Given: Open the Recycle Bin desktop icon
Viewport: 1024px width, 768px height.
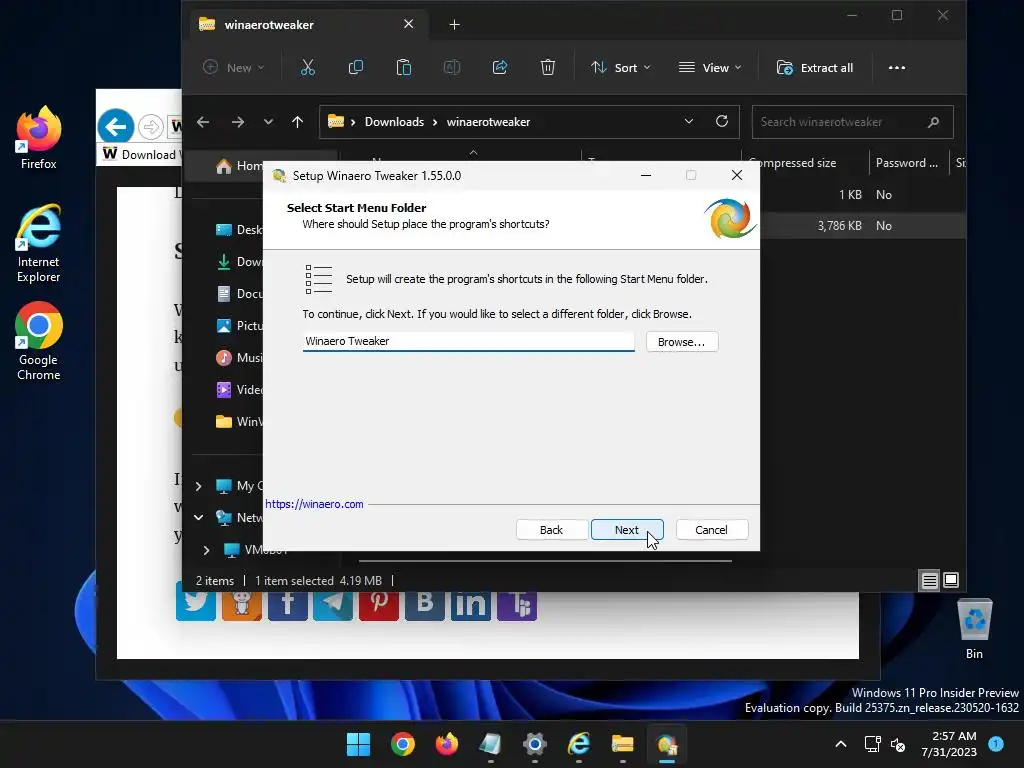Looking at the screenshot, I should coord(974,630).
